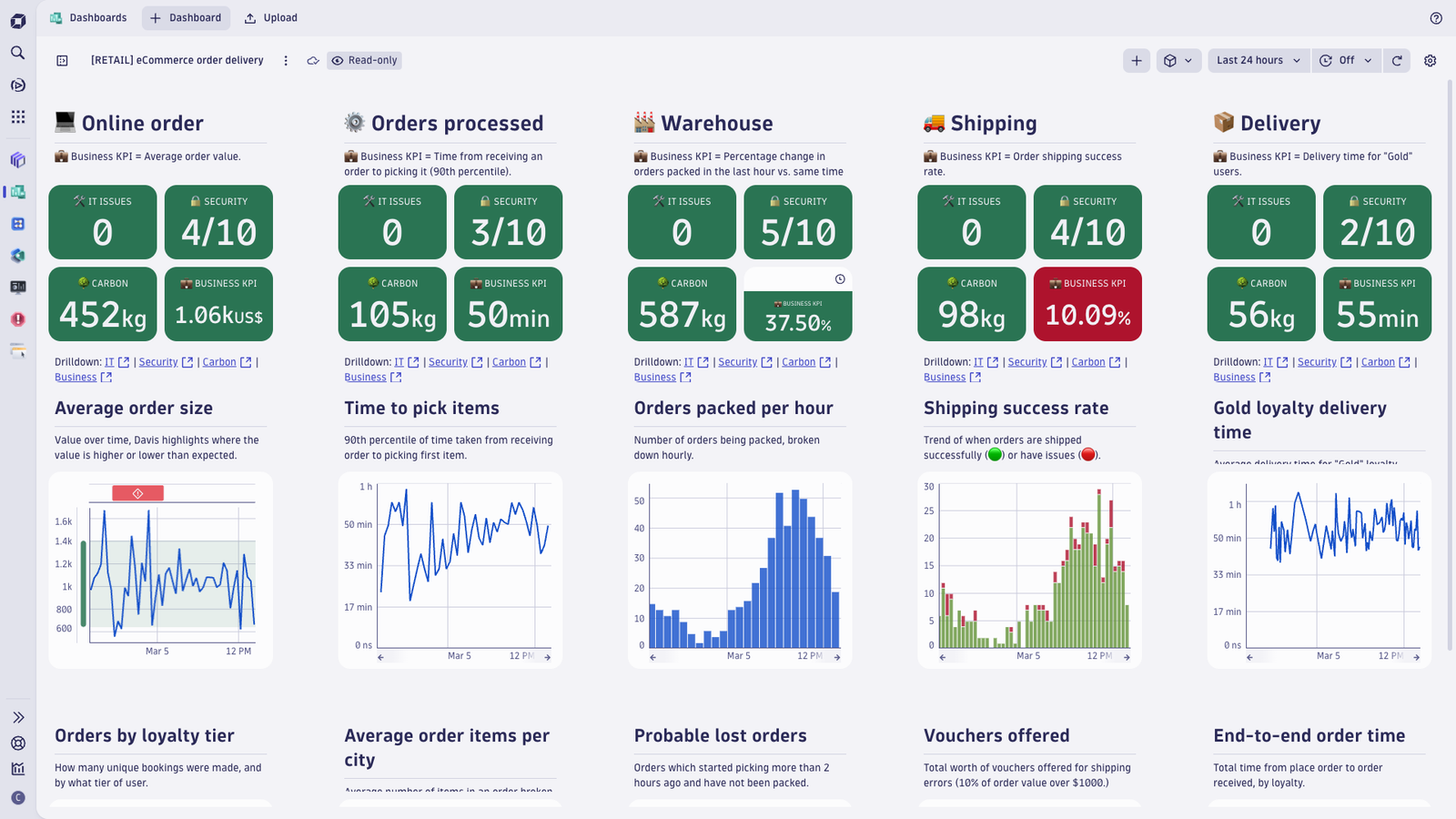Click the red anomaly marker on order chart

click(x=138, y=493)
